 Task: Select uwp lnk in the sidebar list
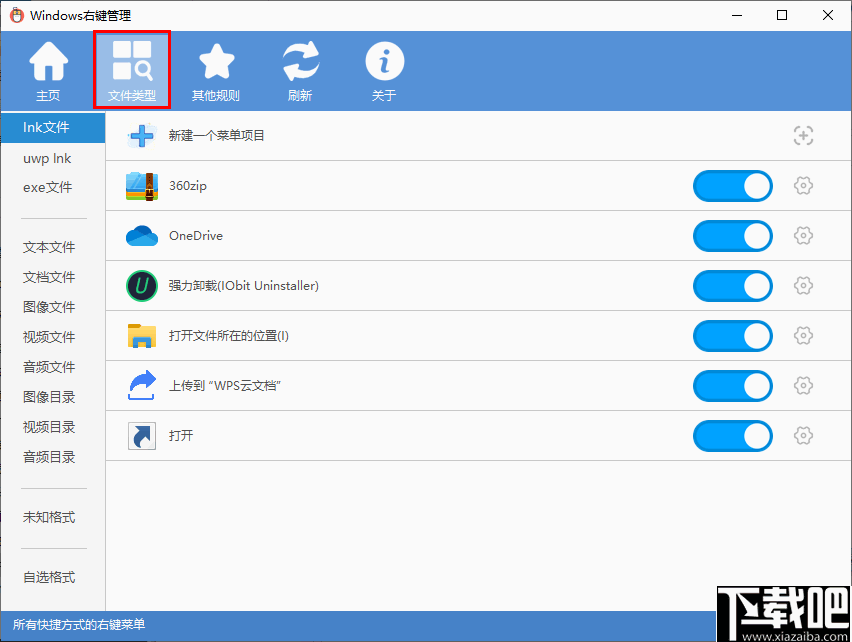pos(45,158)
